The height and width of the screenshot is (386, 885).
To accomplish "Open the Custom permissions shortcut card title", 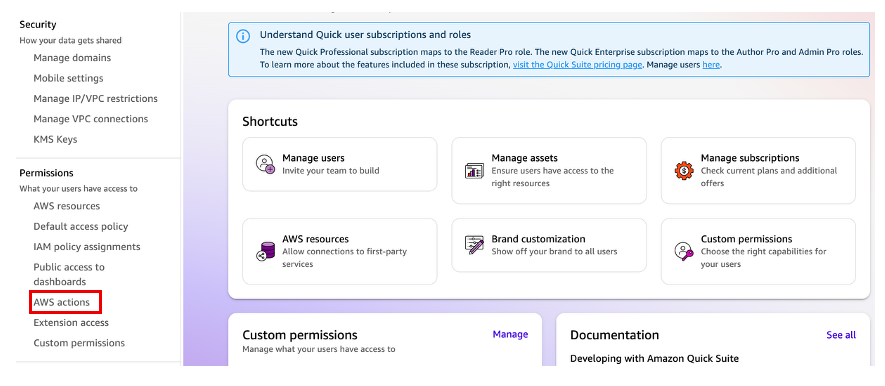I will point(747,239).
